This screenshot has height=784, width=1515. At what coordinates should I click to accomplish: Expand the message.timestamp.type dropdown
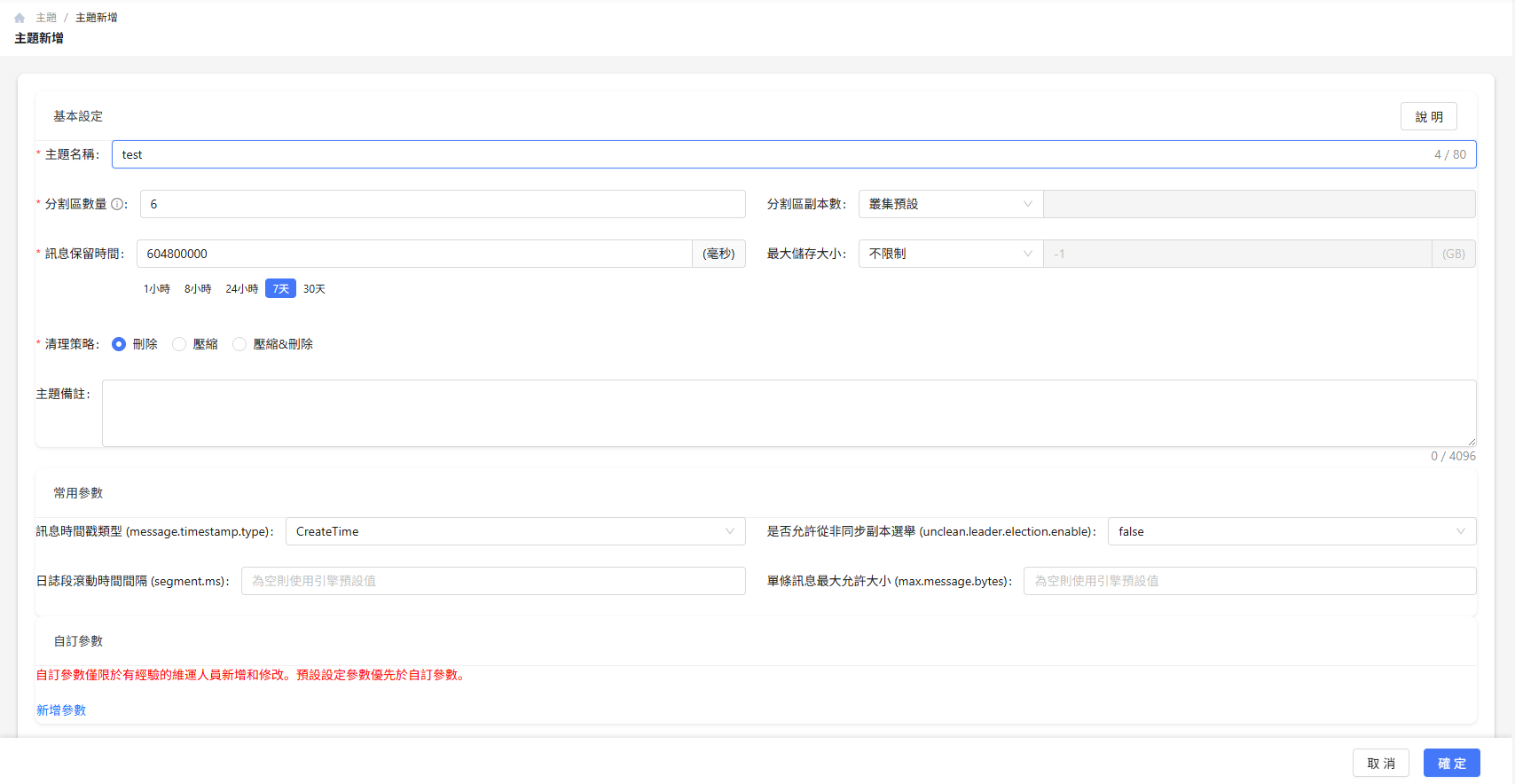515,531
